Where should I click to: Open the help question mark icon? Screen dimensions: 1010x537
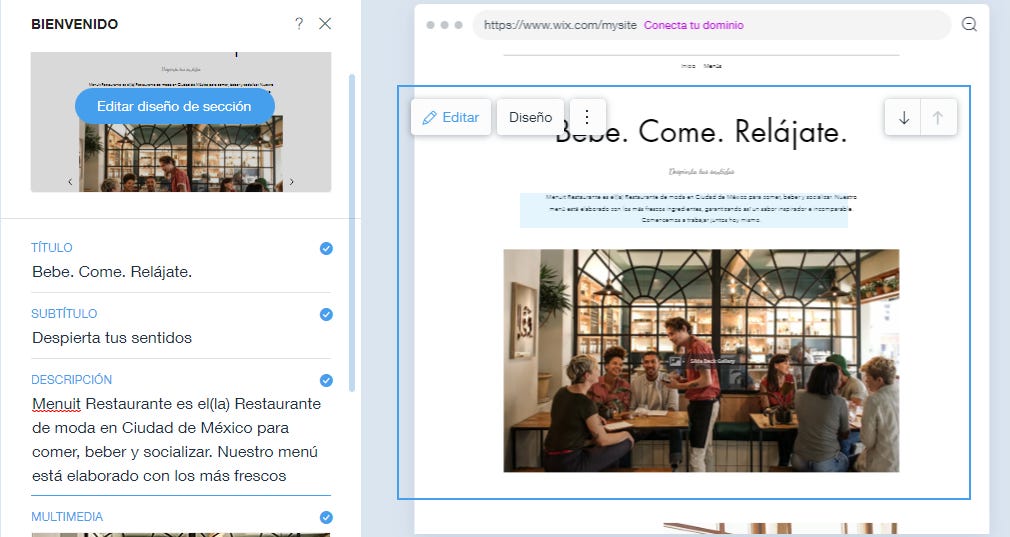pyautogui.click(x=299, y=24)
